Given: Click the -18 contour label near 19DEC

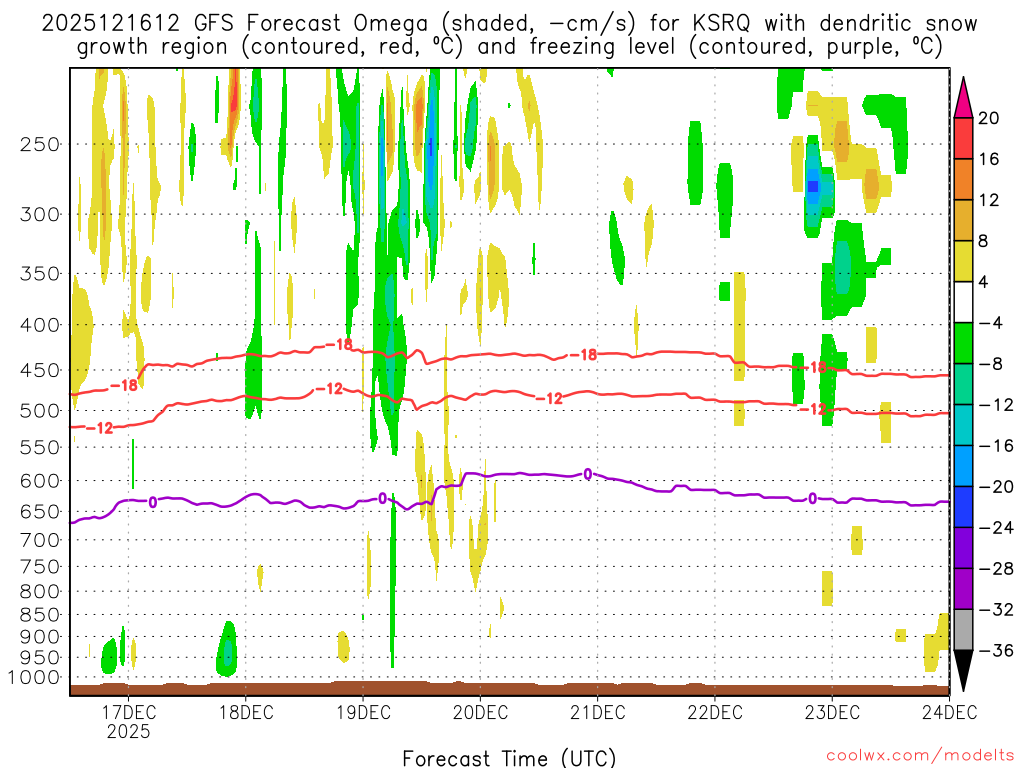Looking at the screenshot, I should 339,344.
